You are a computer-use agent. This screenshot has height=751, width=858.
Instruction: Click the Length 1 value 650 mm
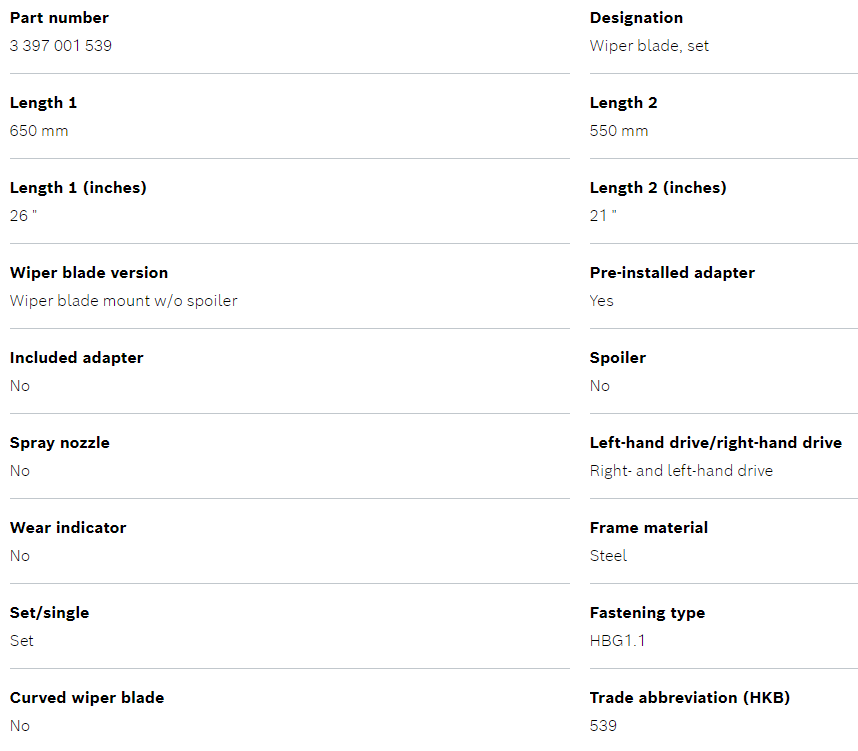tap(39, 131)
